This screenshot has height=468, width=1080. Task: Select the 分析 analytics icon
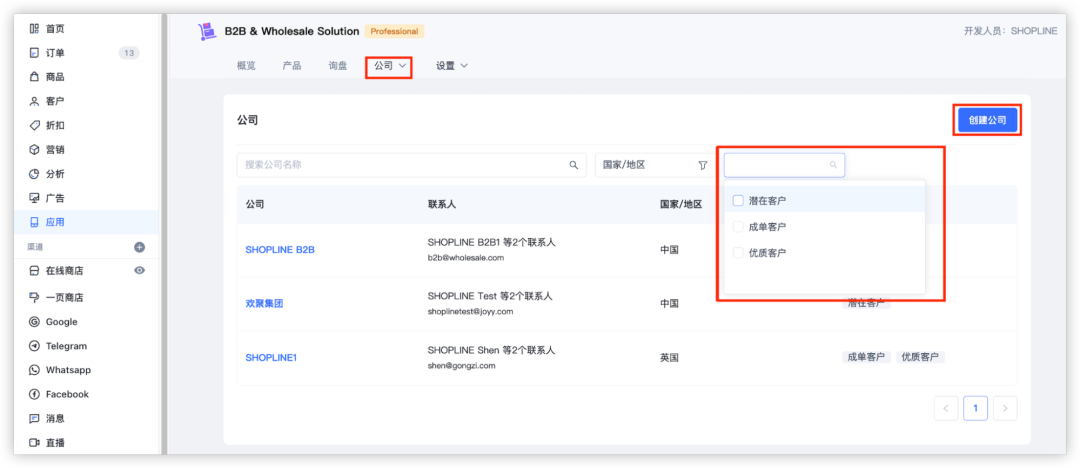34,174
